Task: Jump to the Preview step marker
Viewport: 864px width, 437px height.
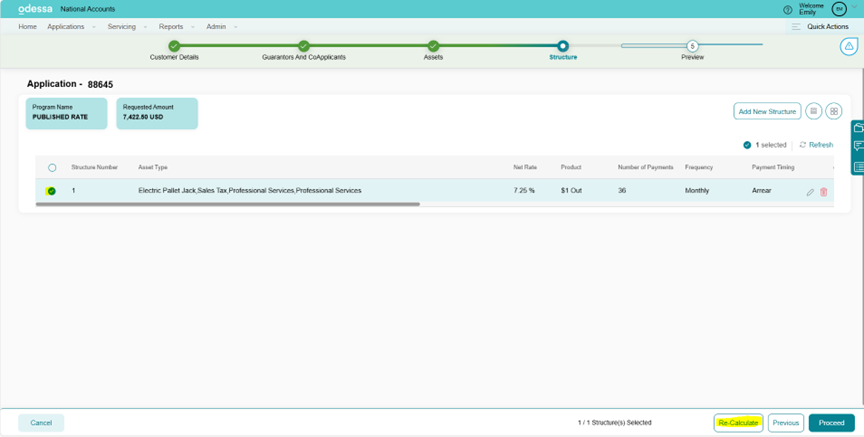Action: coord(692,46)
